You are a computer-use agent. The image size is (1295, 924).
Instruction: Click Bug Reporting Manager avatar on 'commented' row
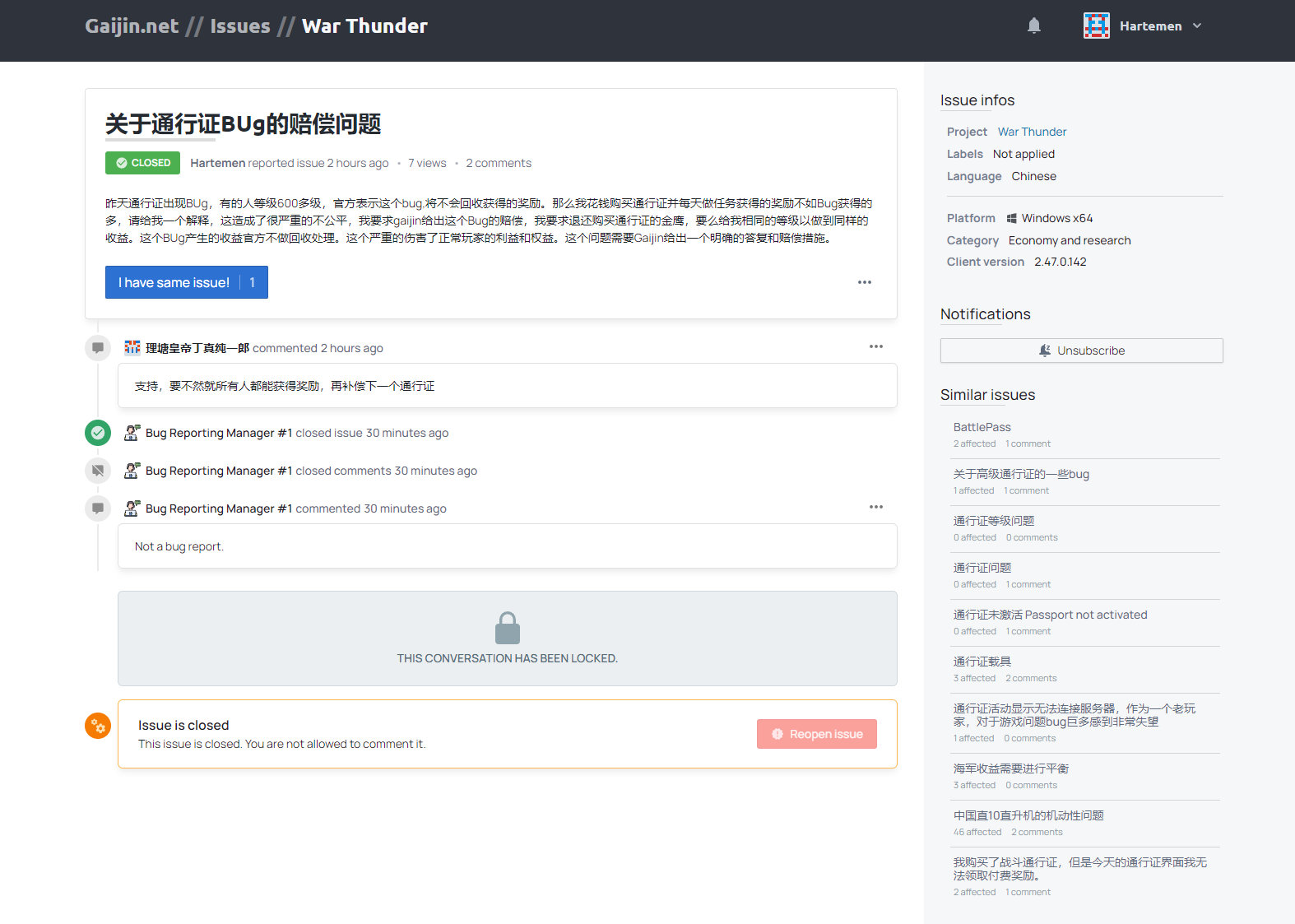(132, 508)
